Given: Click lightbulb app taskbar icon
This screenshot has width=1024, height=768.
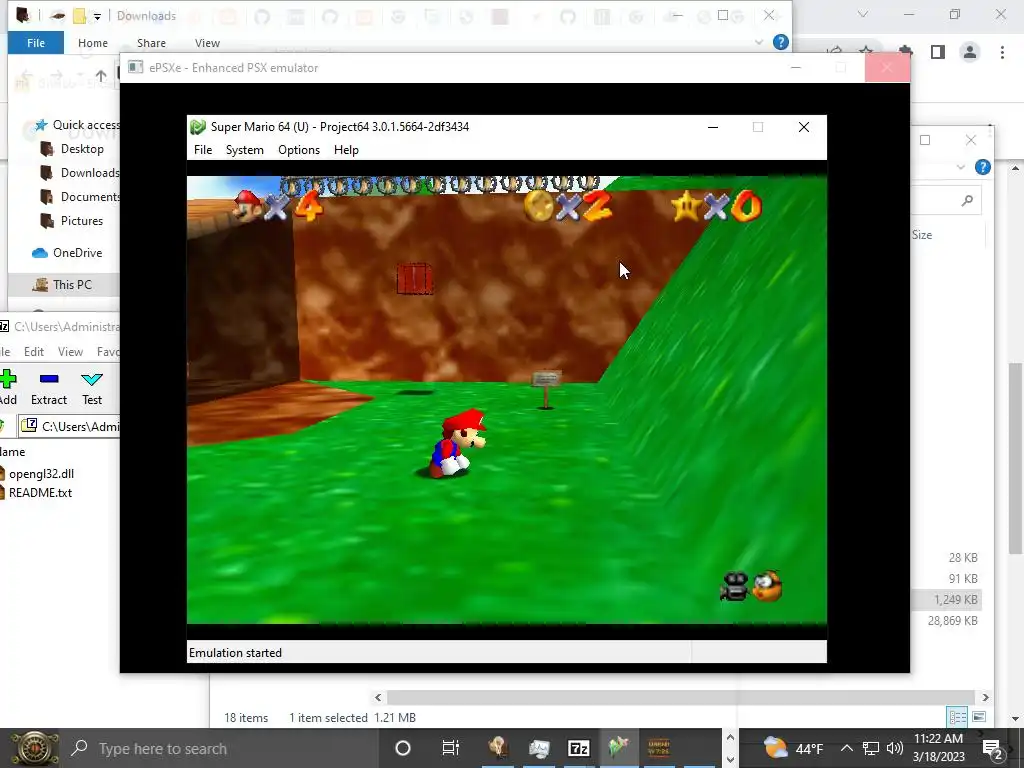Looking at the screenshot, I should point(498,747).
